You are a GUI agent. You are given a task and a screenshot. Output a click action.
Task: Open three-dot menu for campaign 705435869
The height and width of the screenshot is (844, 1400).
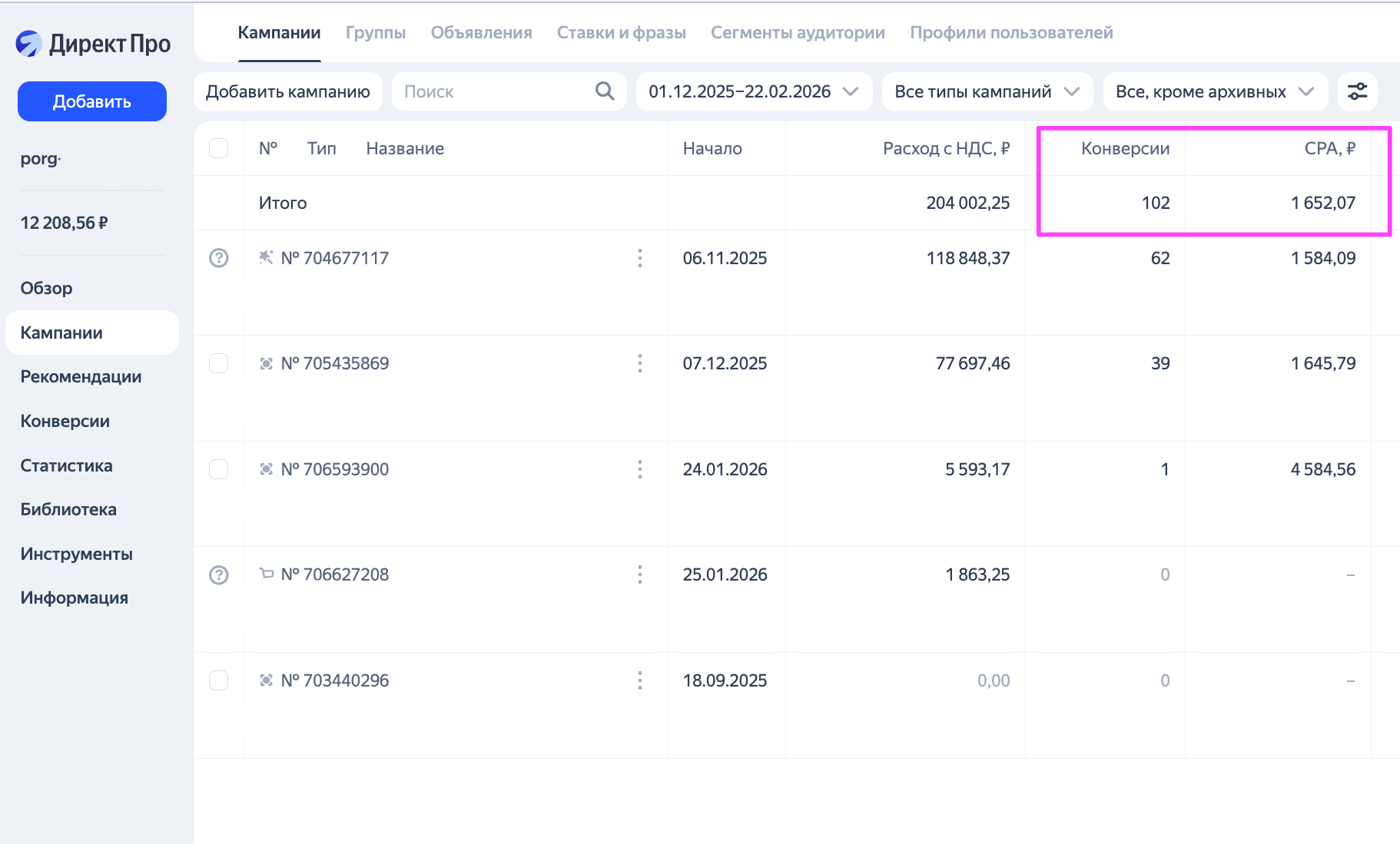click(x=639, y=363)
